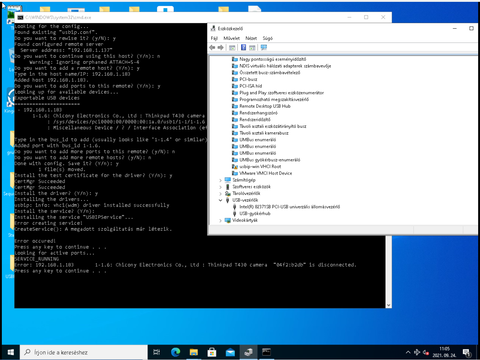Expand the Videokártyák node

coord(220,220)
